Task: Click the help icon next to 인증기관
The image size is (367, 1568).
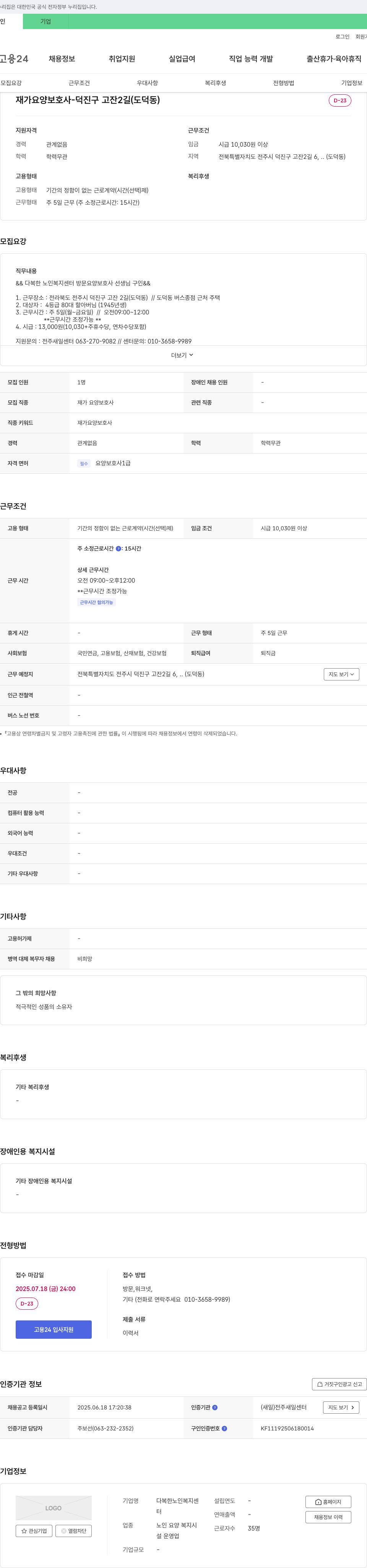Action: click(215, 1407)
